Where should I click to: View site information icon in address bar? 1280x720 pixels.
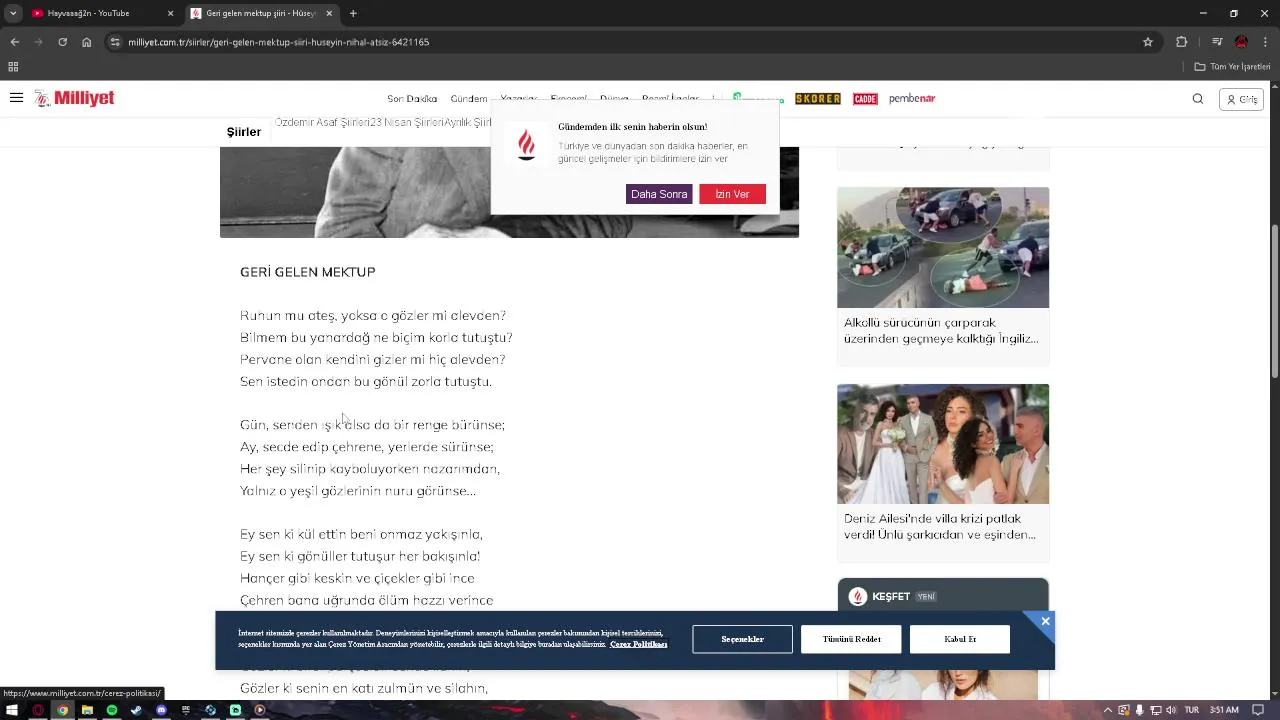pyautogui.click(x=115, y=42)
